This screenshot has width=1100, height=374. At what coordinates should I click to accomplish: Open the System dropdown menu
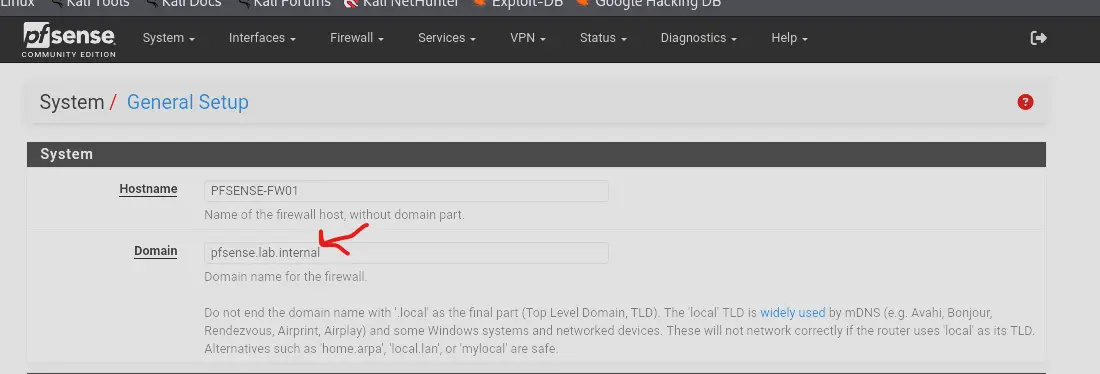(x=168, y=38)
